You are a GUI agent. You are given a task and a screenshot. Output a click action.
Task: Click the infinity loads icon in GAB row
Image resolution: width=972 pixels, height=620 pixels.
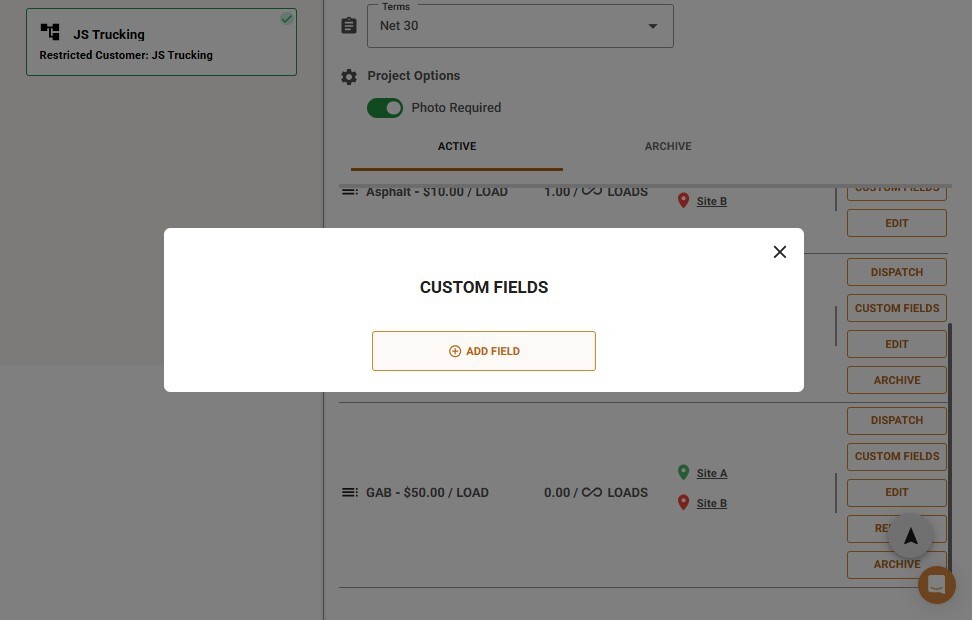click(x=592, y=492)
